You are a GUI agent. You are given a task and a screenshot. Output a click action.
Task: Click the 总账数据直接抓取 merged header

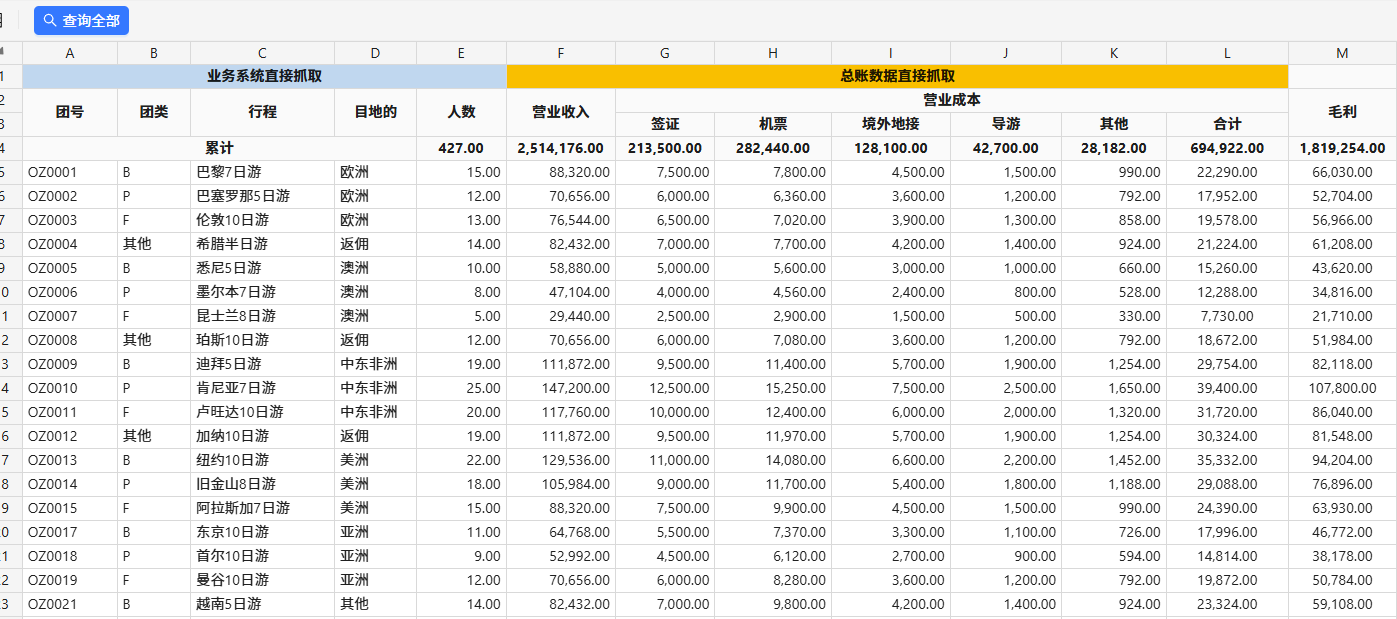[898, 76]
